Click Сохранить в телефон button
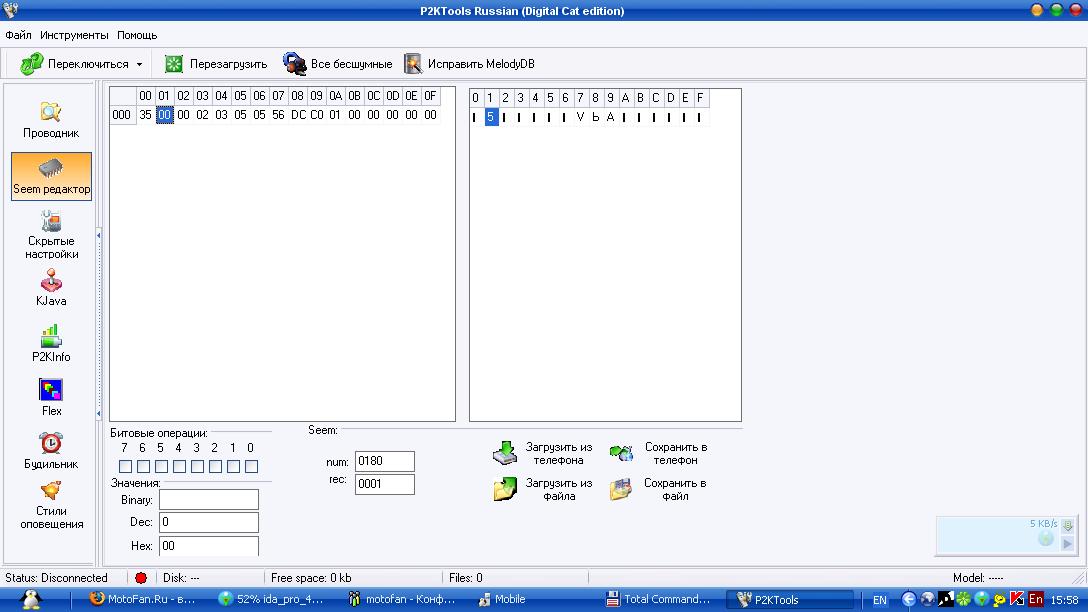The height and width of the screenshot is (612, 1088). [658, 454]
